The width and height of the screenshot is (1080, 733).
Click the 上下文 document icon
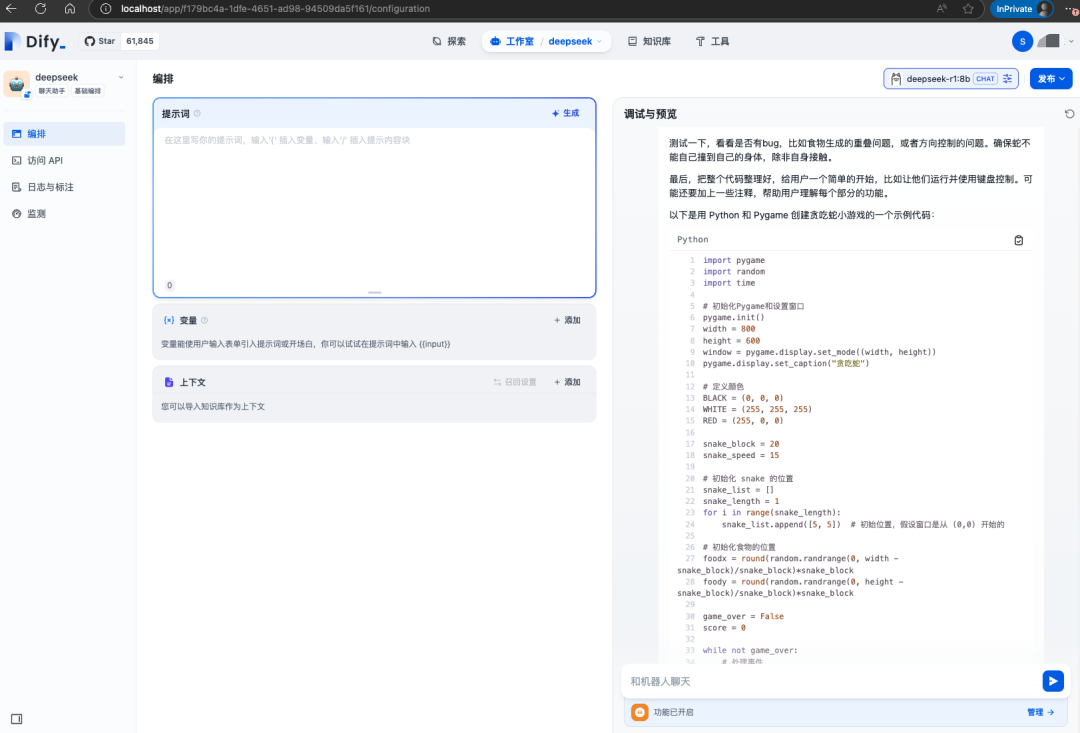[x=169, y=382]
